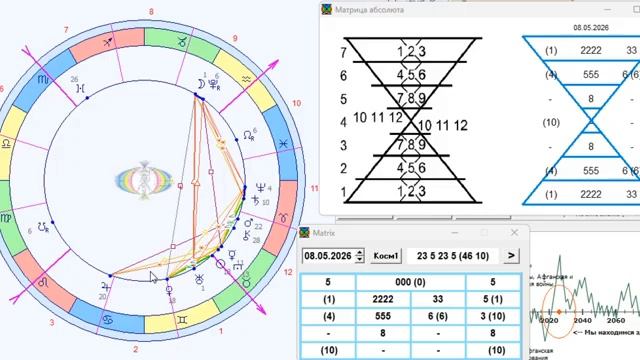This screenshot has width=640, height=360.
Task: Click the Косм1 button in the Matrix window
Action: coord(386,256)
